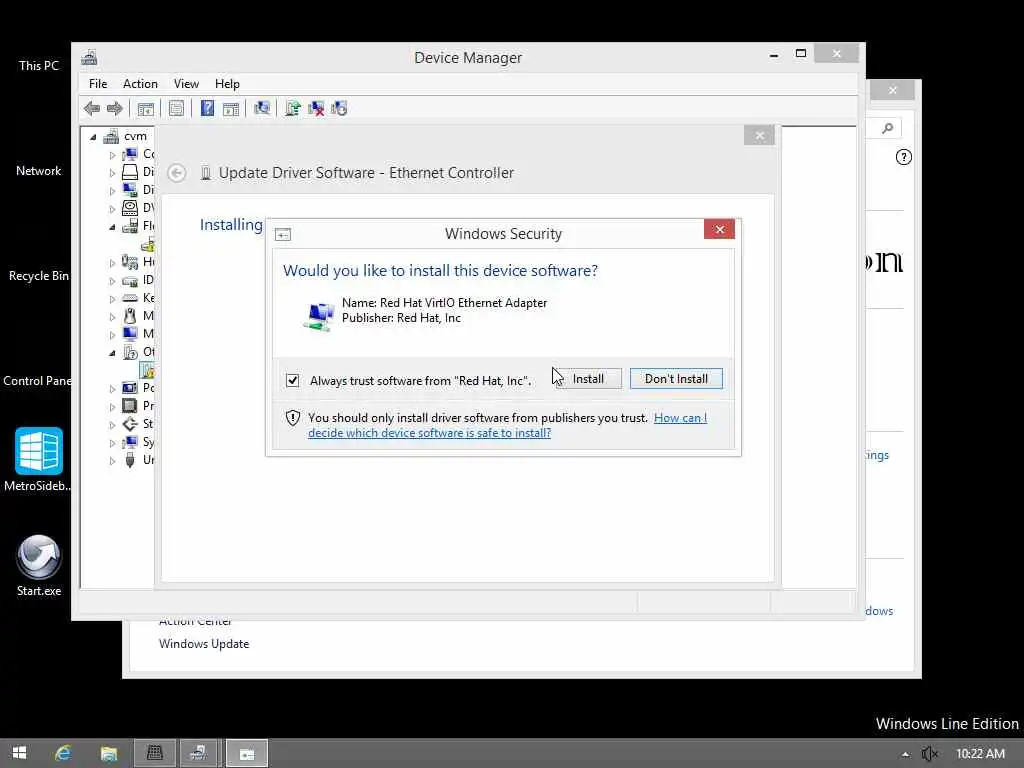This screenshot has width=1024, height=768.
Task: Open the Properties toolbar icon
Action: click(176, 108)
